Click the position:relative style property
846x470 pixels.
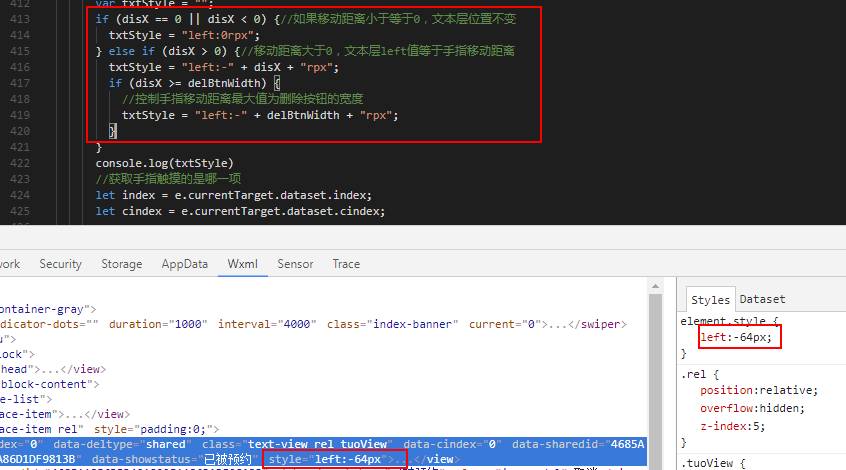click(x=759, y=390)
